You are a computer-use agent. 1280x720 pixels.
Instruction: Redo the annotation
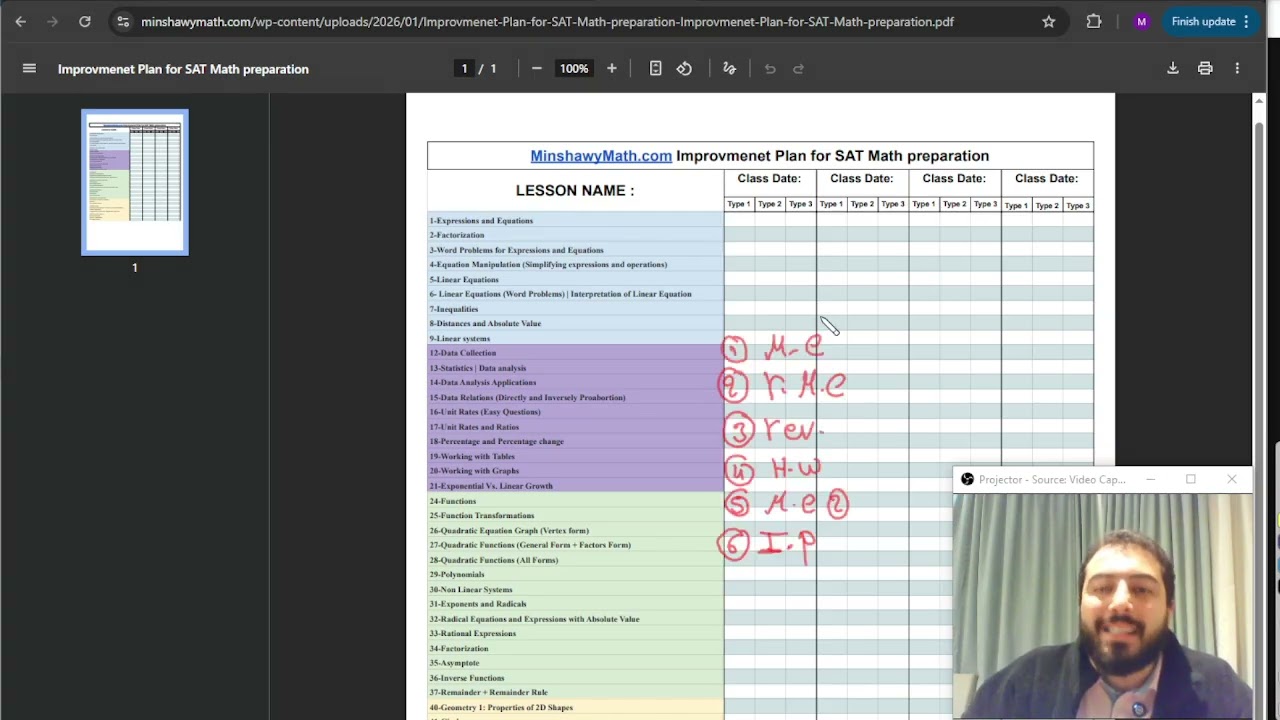(x=798, y=69)
